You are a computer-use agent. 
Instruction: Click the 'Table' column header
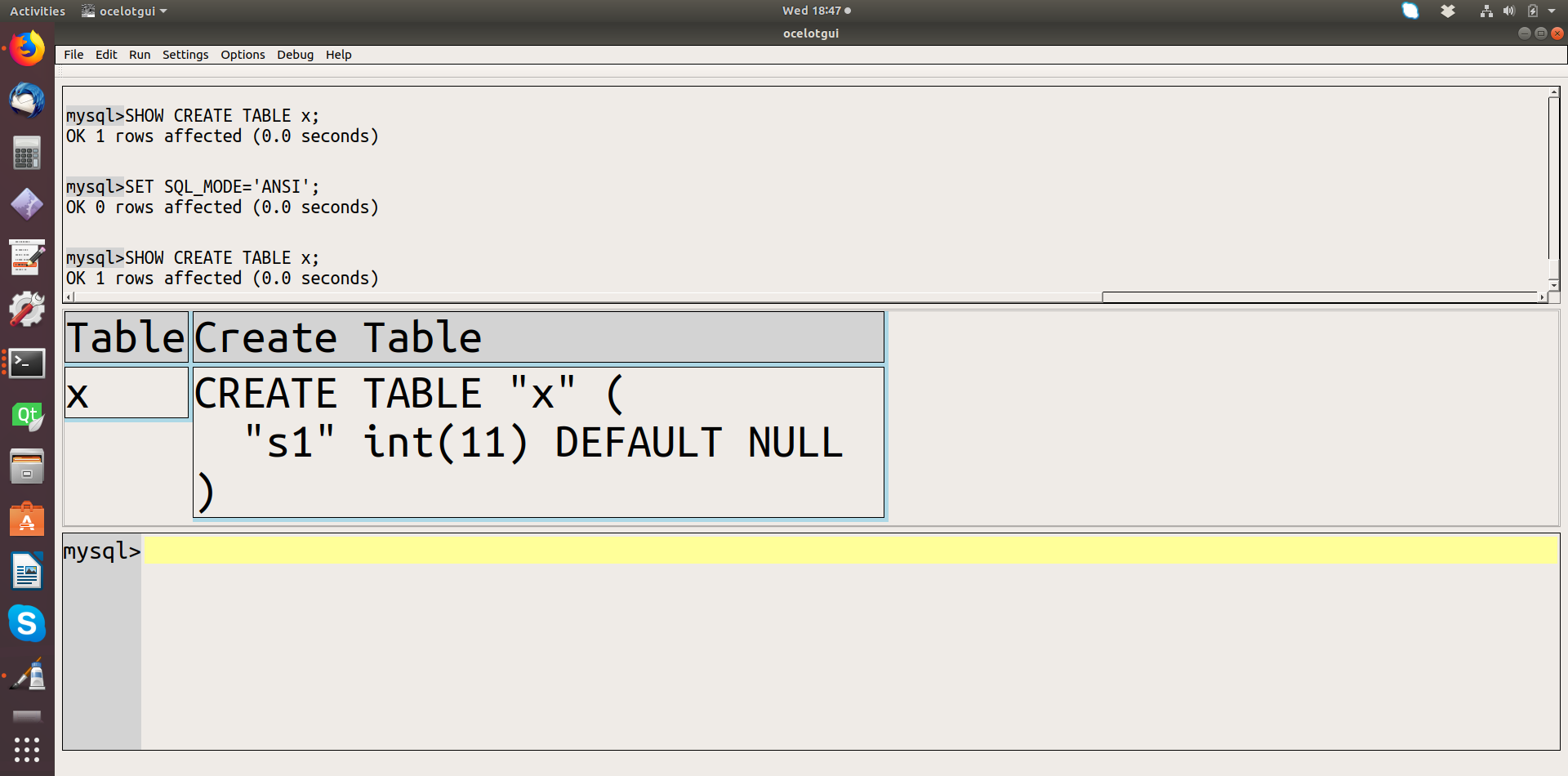127,337
